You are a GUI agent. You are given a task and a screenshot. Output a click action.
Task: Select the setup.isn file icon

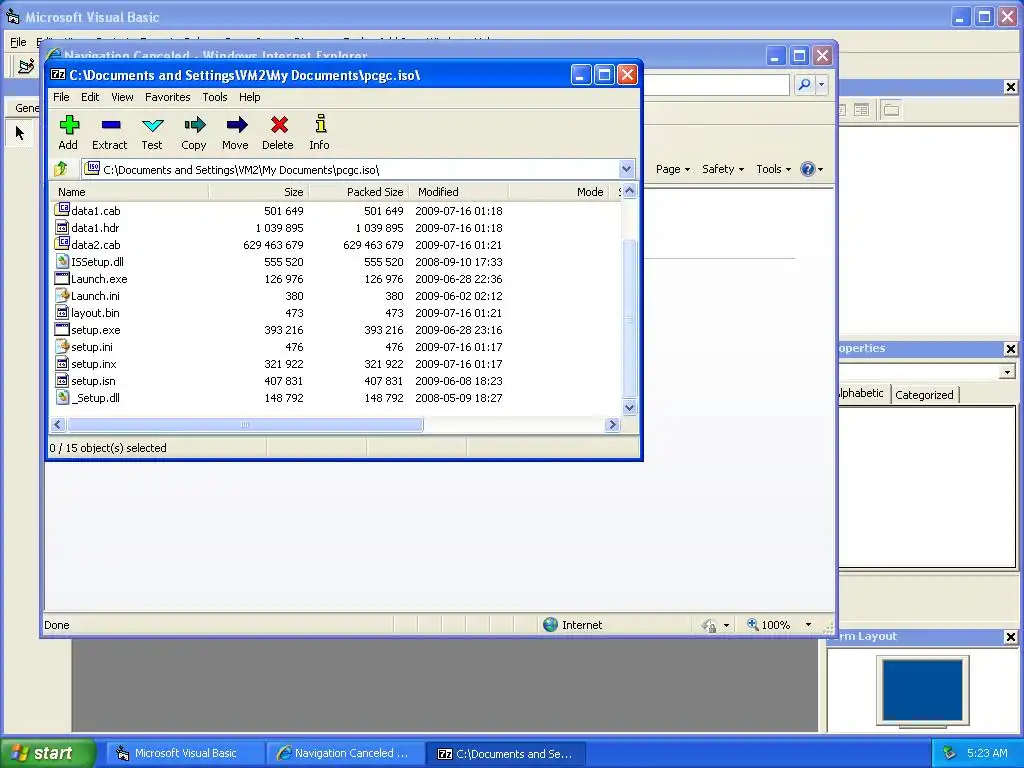[62, 380]
